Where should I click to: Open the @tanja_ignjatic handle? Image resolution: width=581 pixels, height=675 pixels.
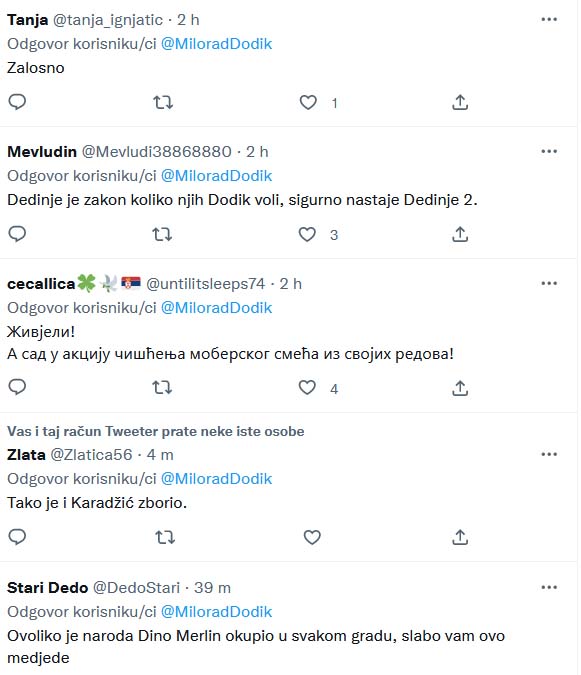click(x=108, y=20)
